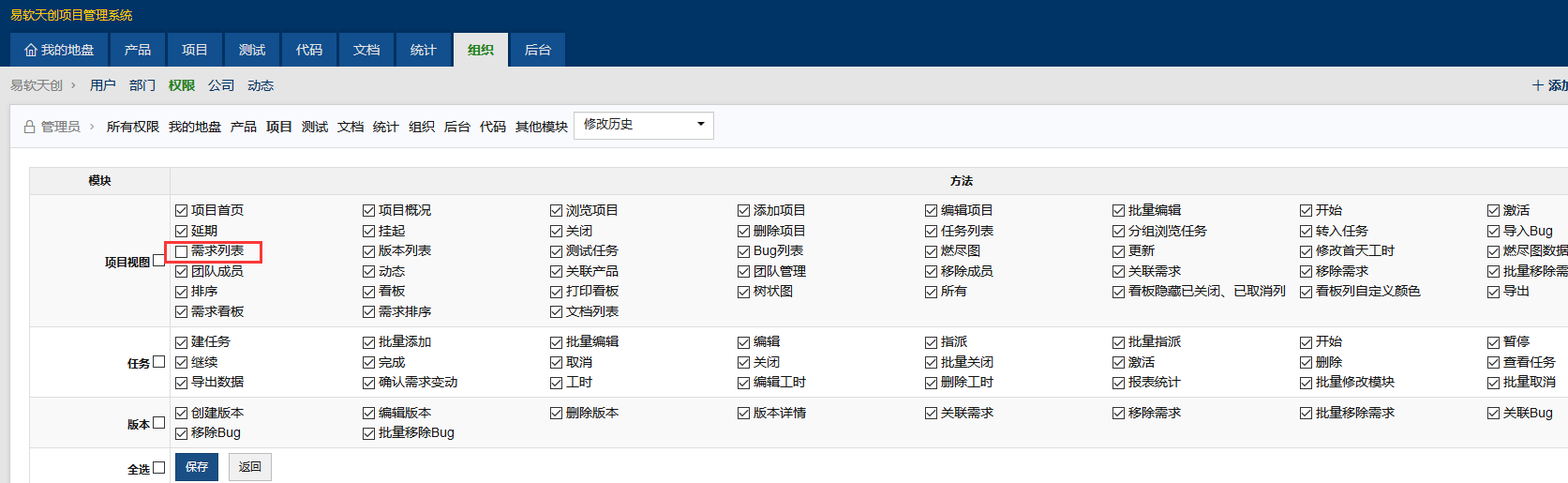Viewport: 1568px width, 483px height.
Task: Open the 后台 main tab
Action: coord(537,51)
